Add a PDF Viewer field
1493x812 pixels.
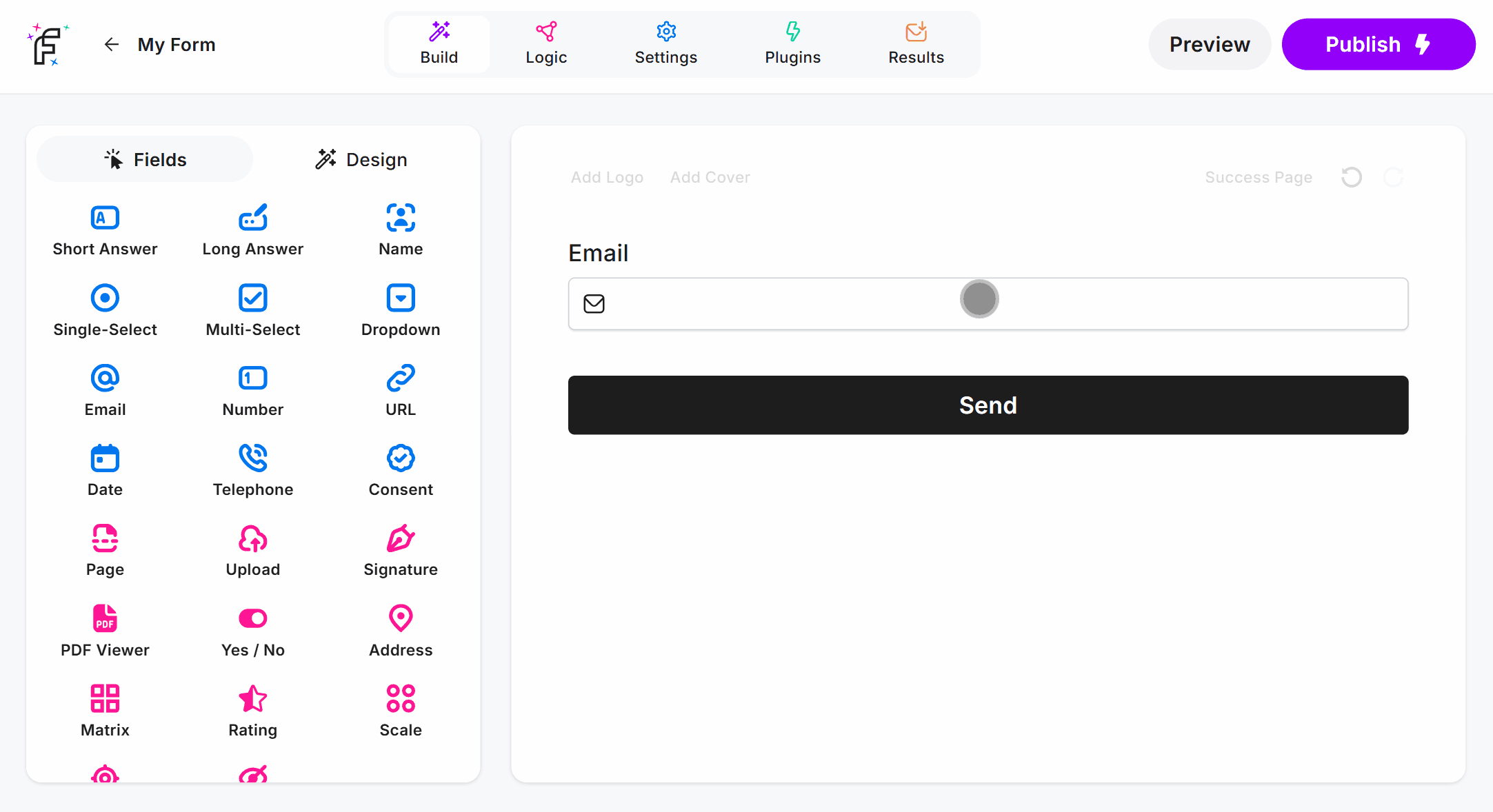coord(105,631)
